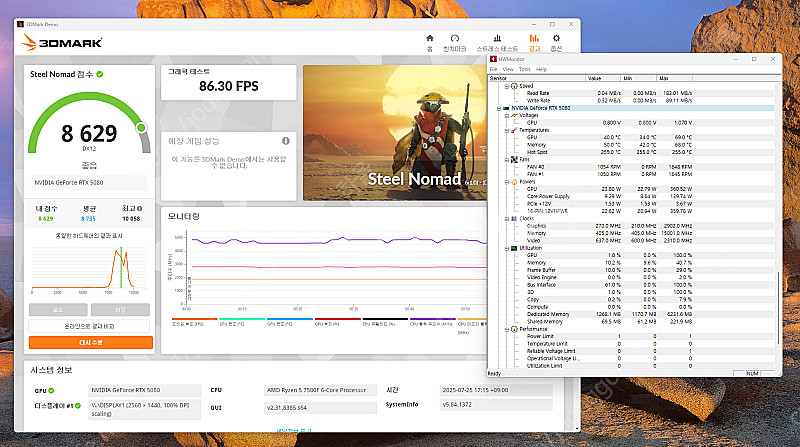Open the 3DMark Stress Tests icon
This screenshot has width=800, height=447.
coord(497,38)
